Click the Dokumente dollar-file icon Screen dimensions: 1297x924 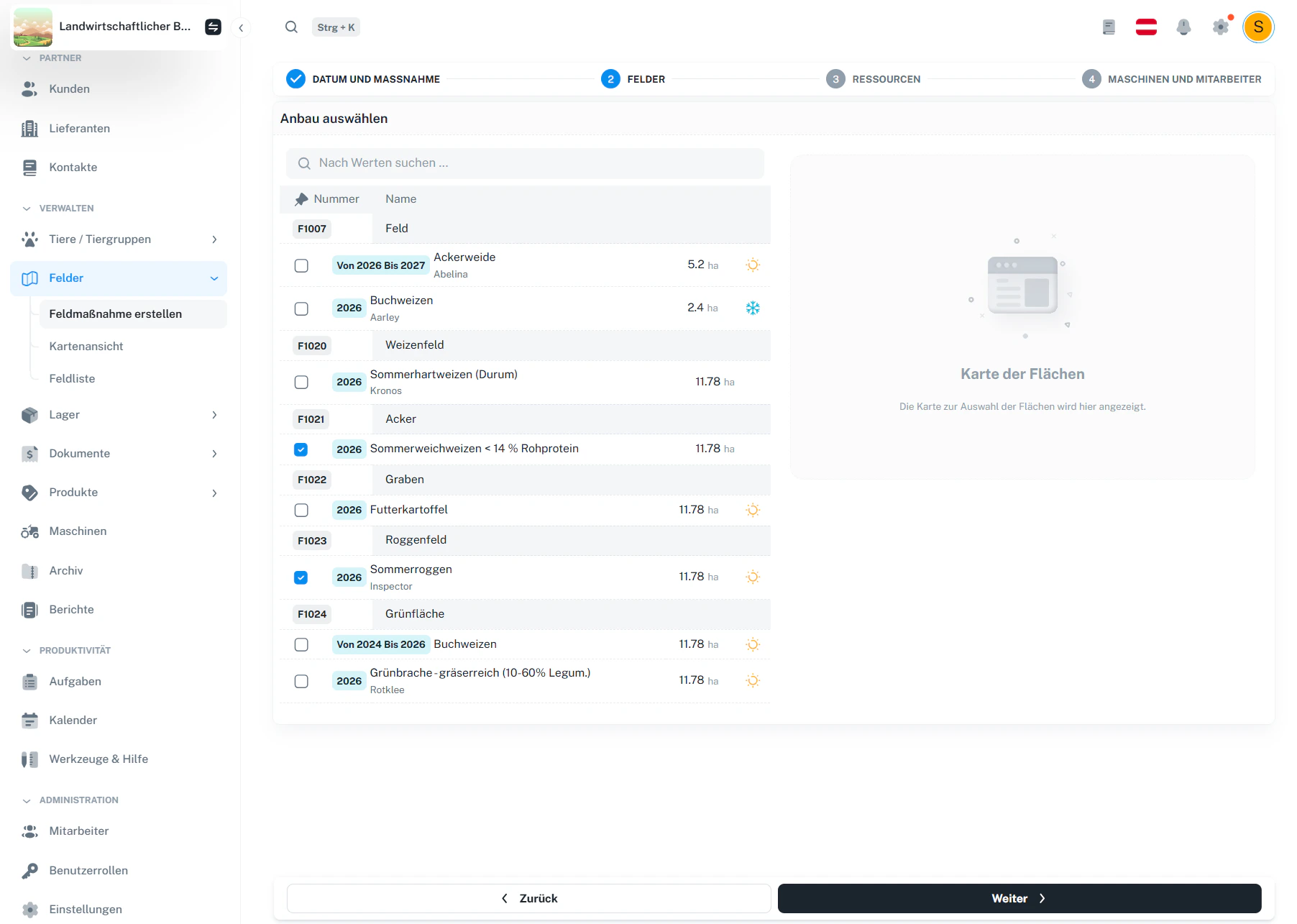pyautogui.click(x=29, y=454)
